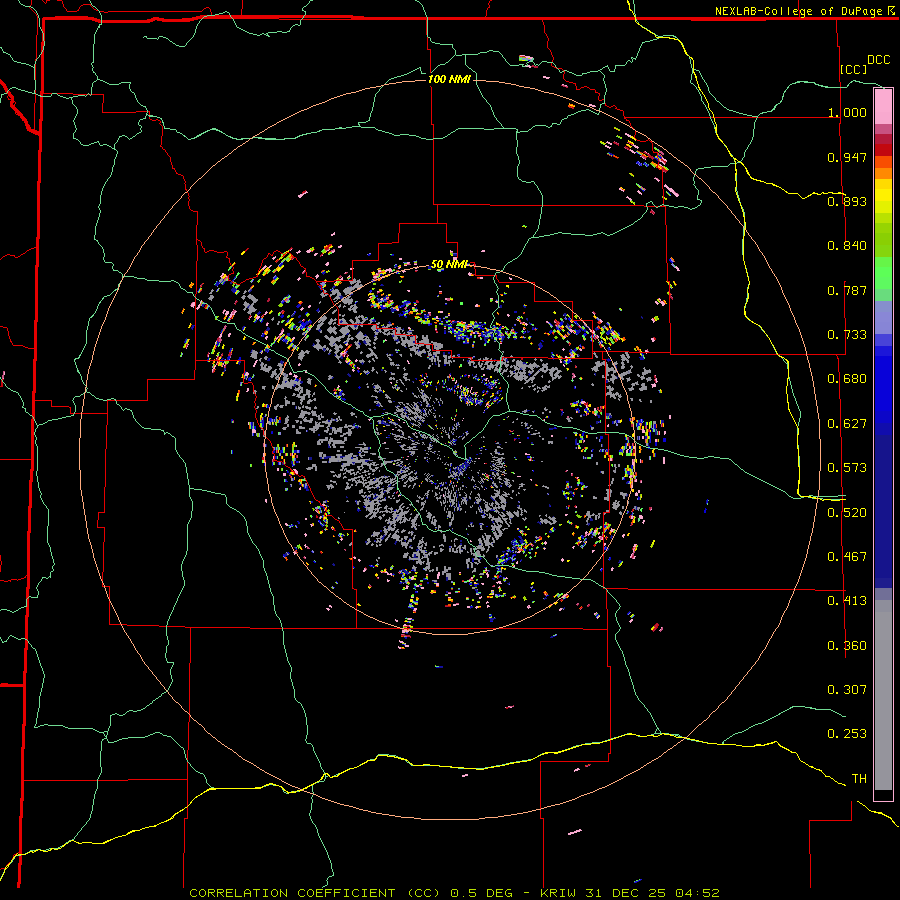Click the 50 NMI range ring label
Viewport: 900px width, 900px height.
click(449, 265)
